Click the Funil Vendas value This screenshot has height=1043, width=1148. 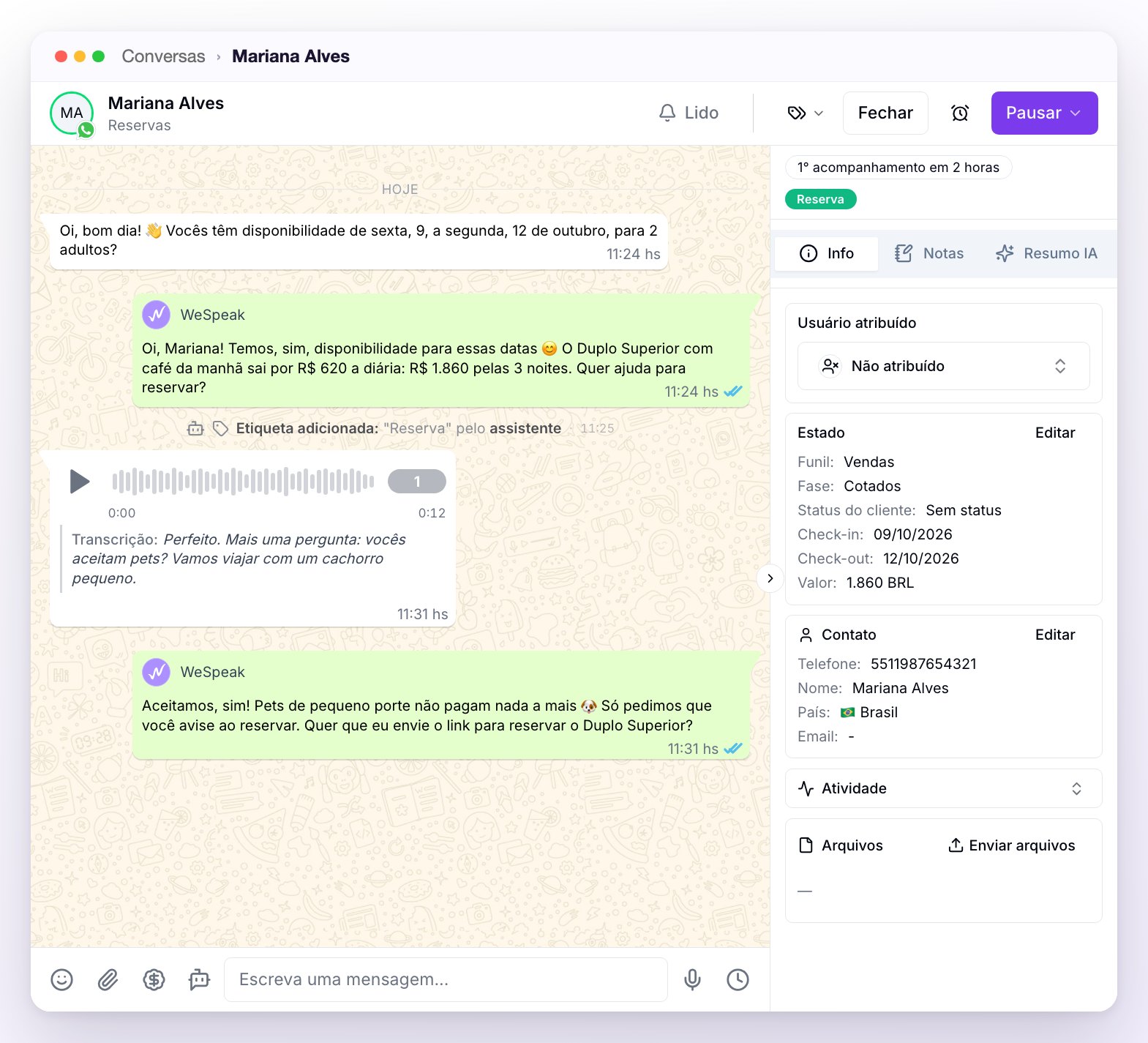[868, 462]
